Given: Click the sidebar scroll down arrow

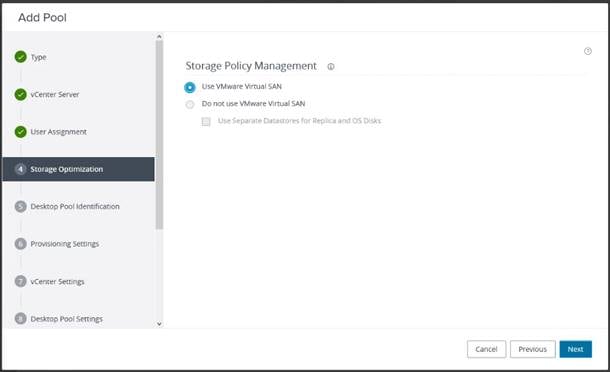Looking at the screenshot, I should point(159,324).
